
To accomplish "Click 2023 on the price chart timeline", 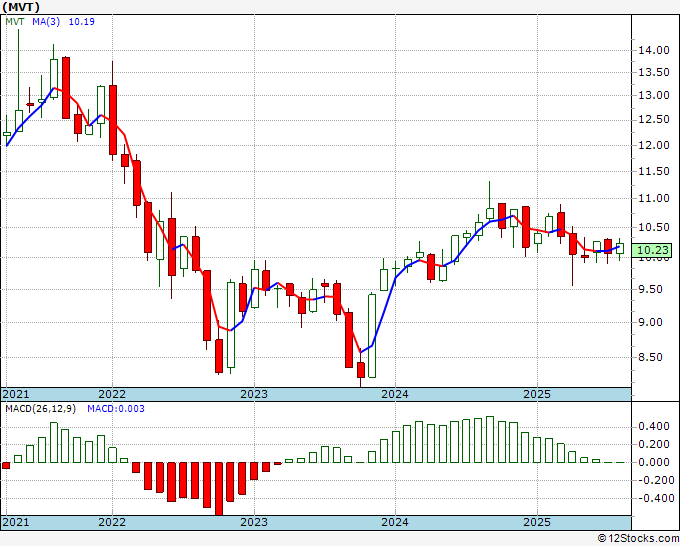I will [x=254, y=394].
